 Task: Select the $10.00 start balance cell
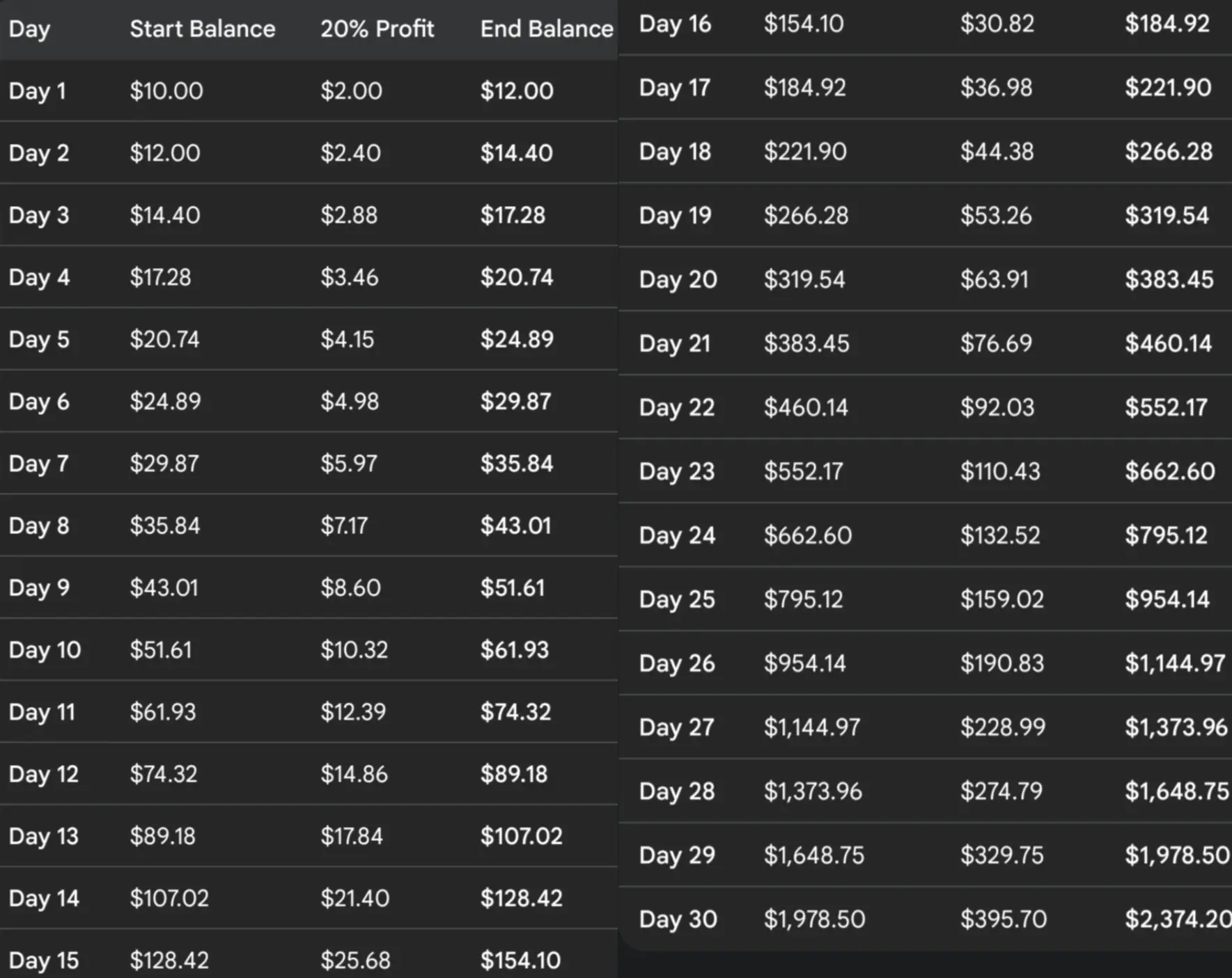tap(166, 91)
